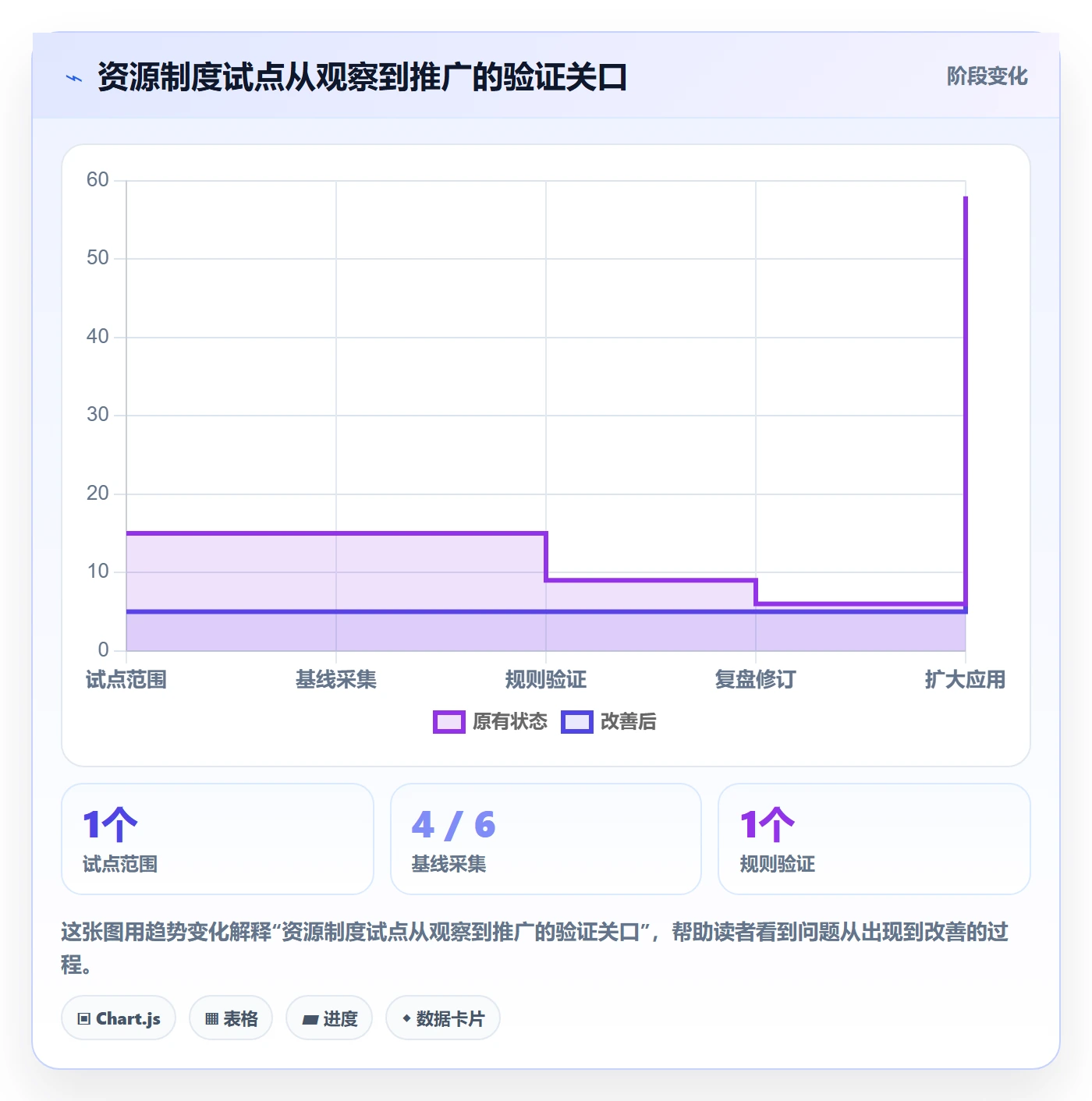Screen dimensions: 1092x1101
Task: Click the 60 y-axis tick value
Action: point(97,180)
